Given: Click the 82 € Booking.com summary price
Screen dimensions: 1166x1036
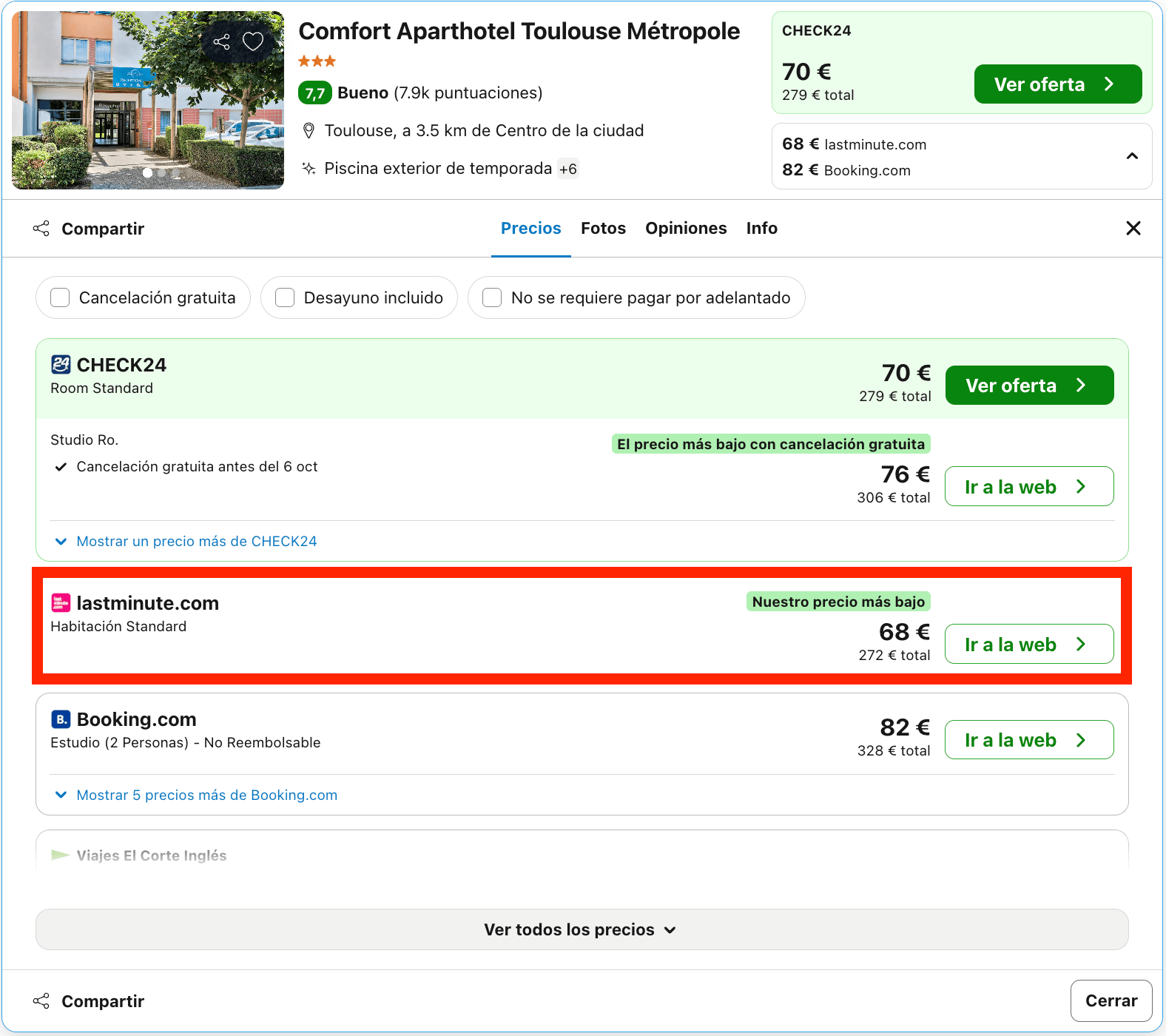Looking at the screenshot, I should pyautogui.click(x=846, y=170).
